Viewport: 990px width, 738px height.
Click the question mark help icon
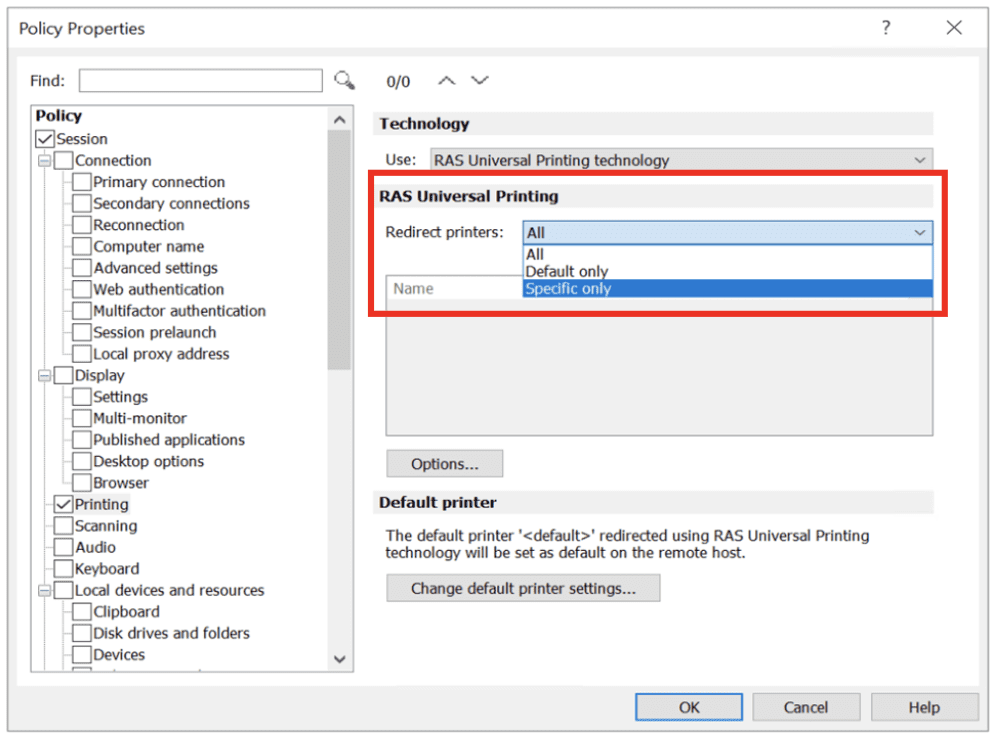tap(885, 28)
